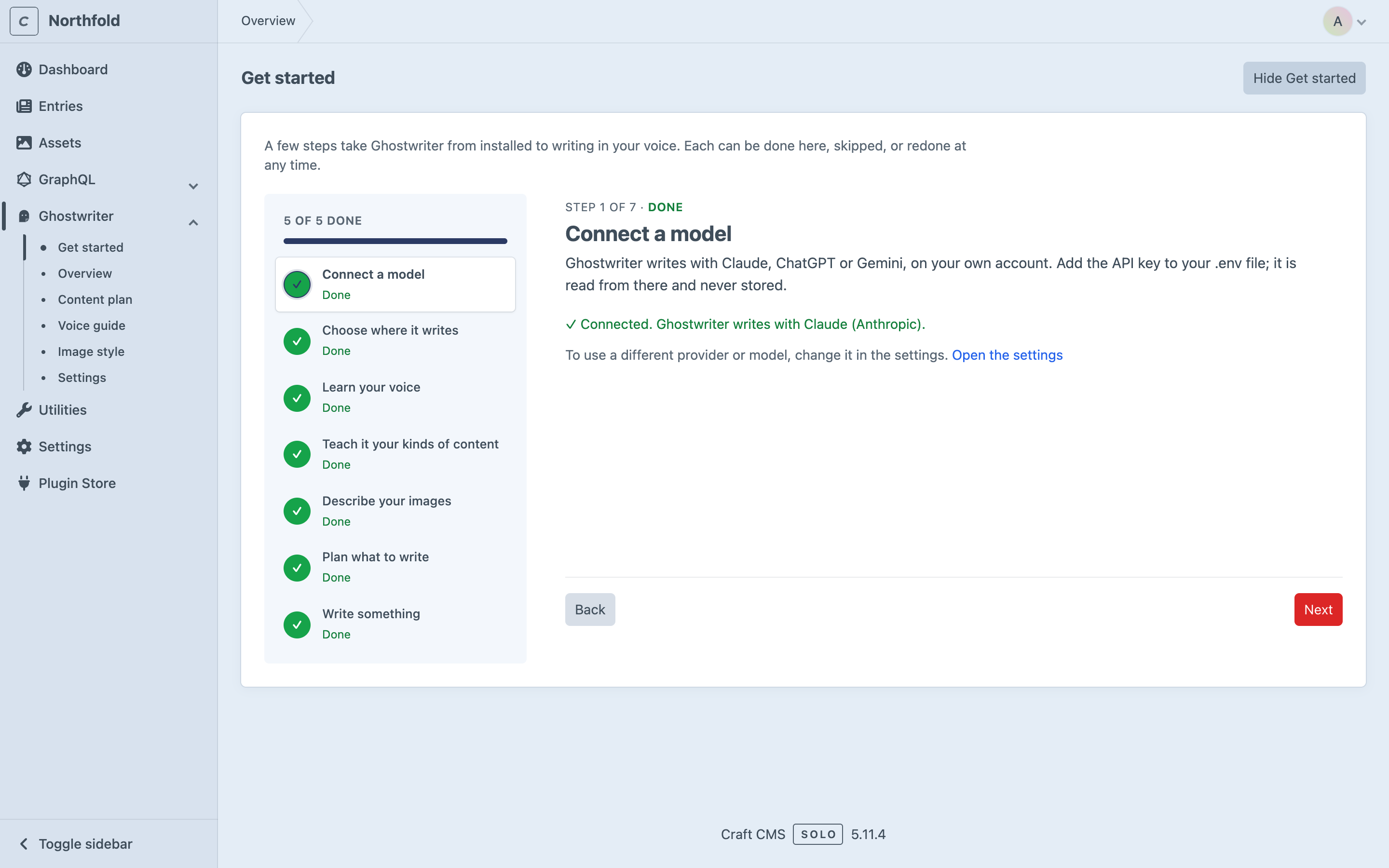Expand the GraphQL submenu chevron
This screenshot has width=1389, height=868.
pyautogui.click(x=193, y=186)
